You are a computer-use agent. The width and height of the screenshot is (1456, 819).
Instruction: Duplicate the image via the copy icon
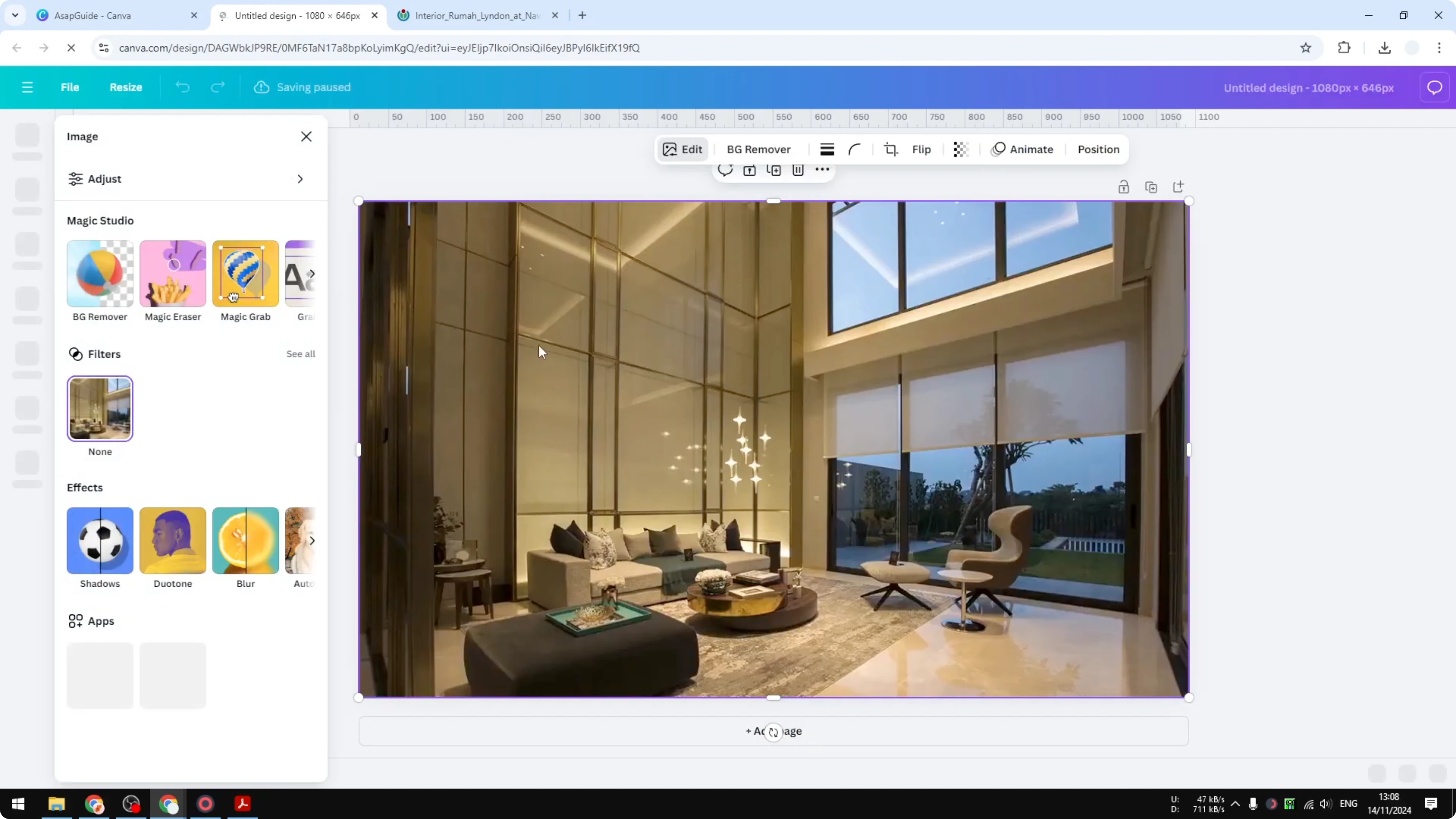coord(774,170)
